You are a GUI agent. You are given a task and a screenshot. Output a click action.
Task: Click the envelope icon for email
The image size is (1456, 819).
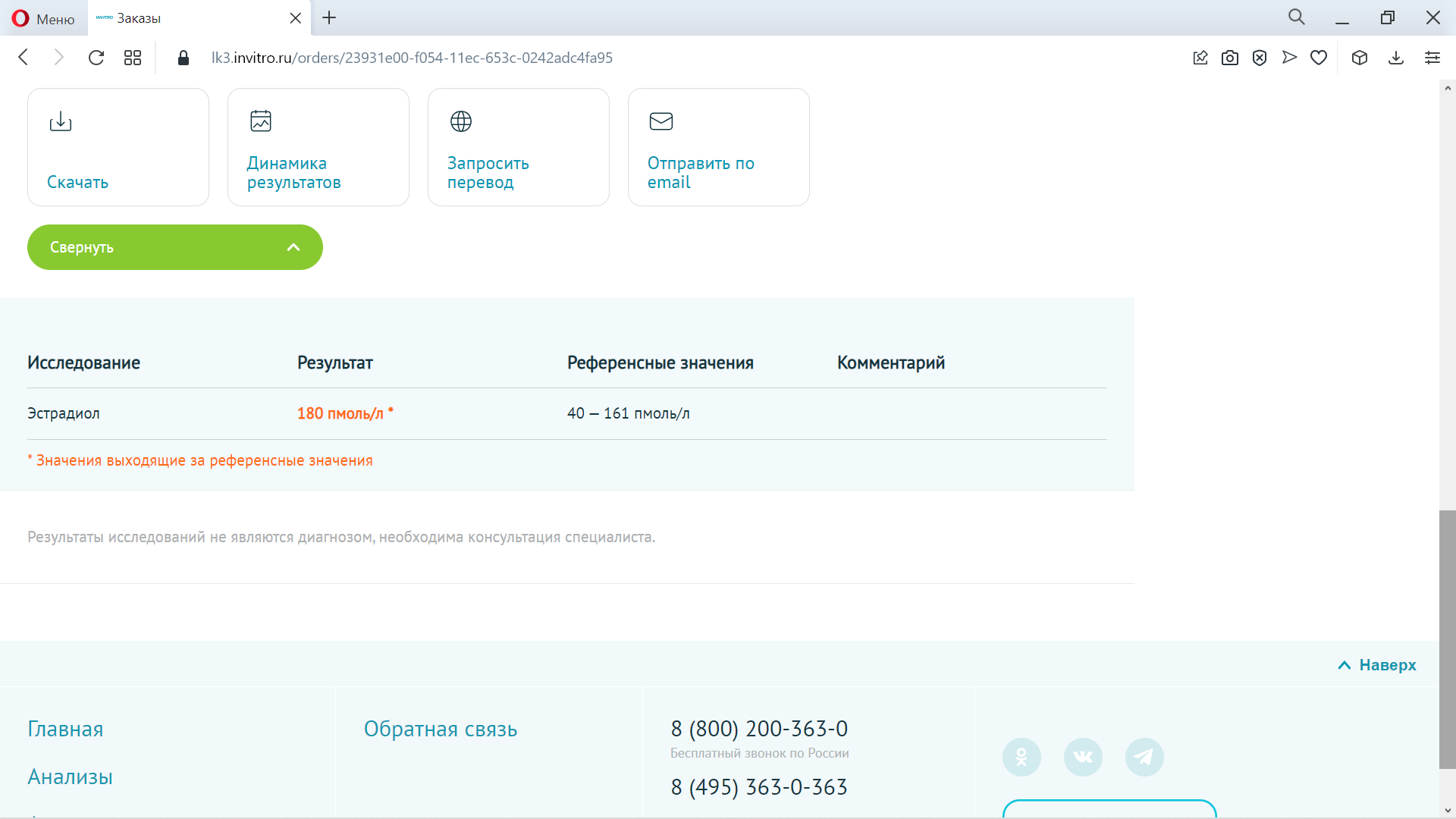[x=661, y=121]
